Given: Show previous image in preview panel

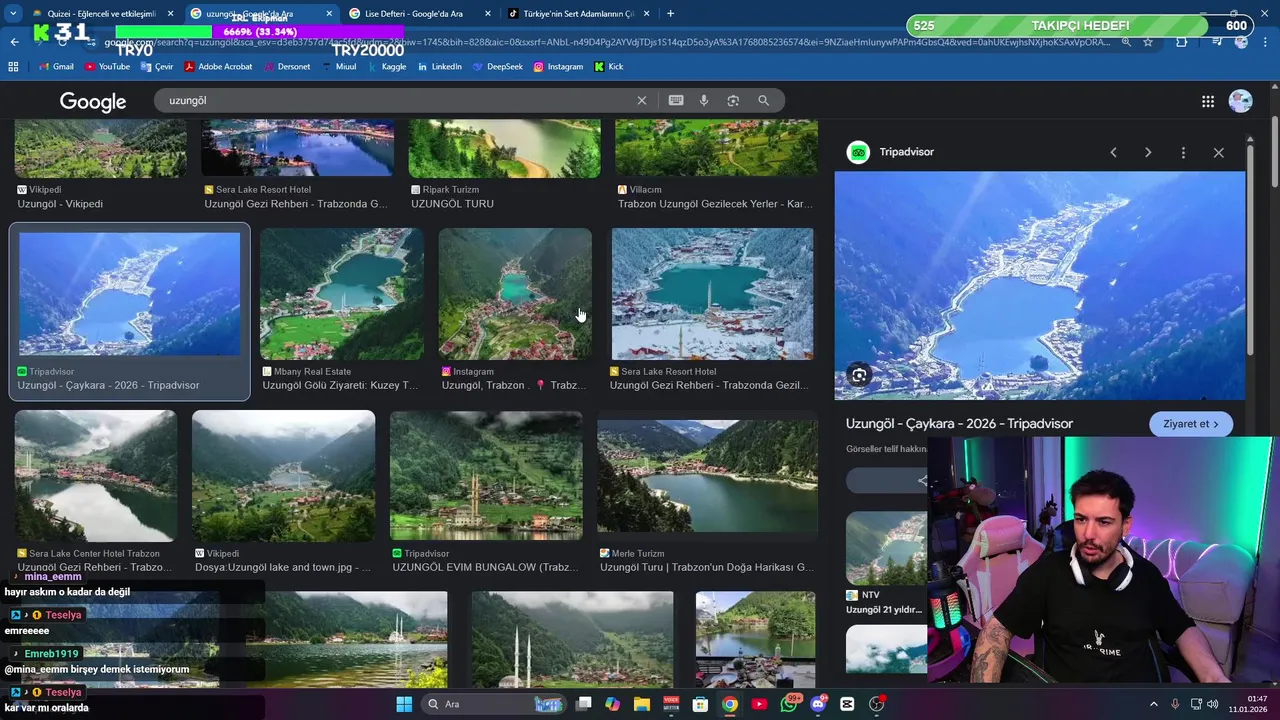Looking at the screenshot, I should point(1113,152).
